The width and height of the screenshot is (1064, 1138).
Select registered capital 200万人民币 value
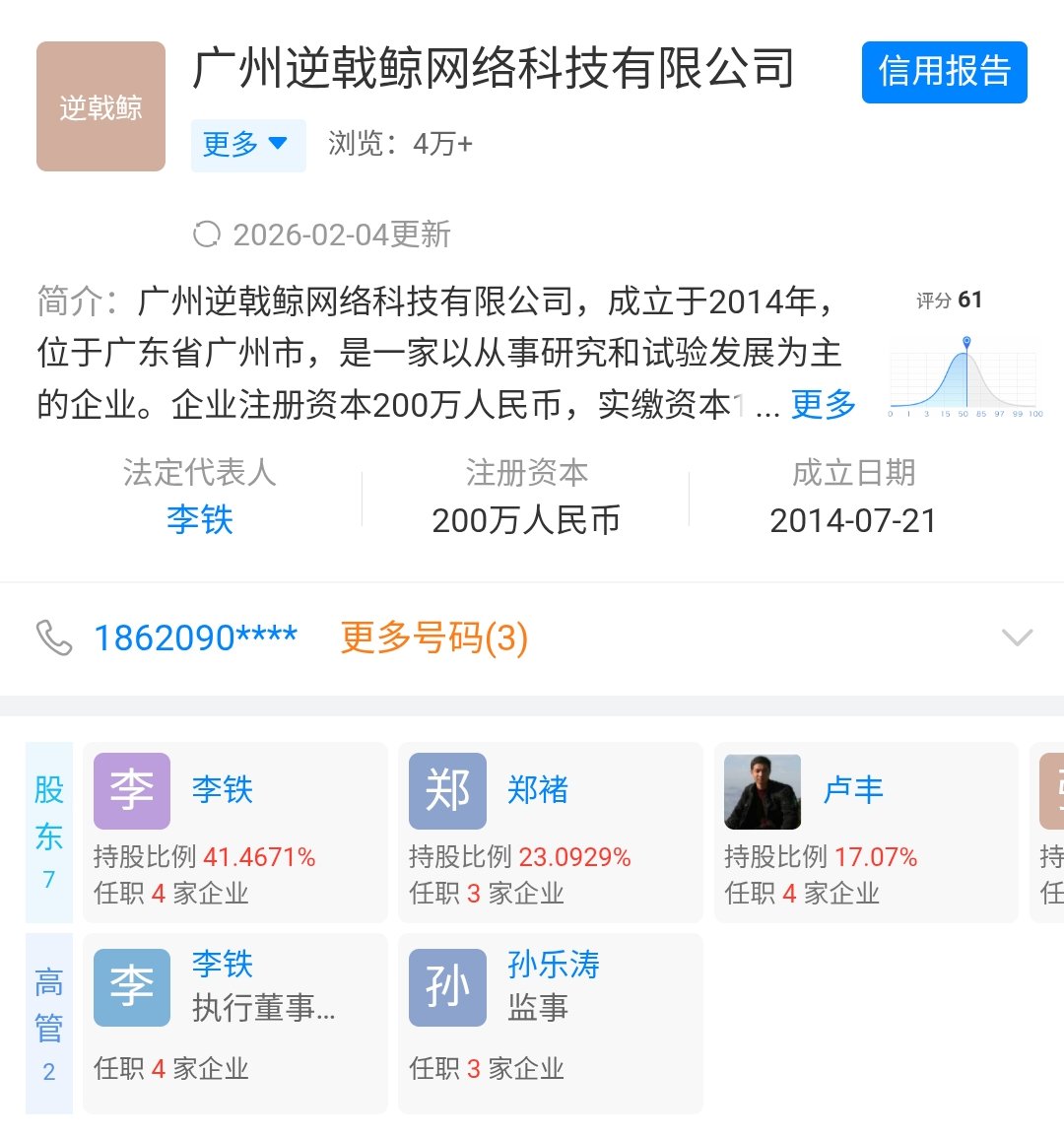click(526, 520)
